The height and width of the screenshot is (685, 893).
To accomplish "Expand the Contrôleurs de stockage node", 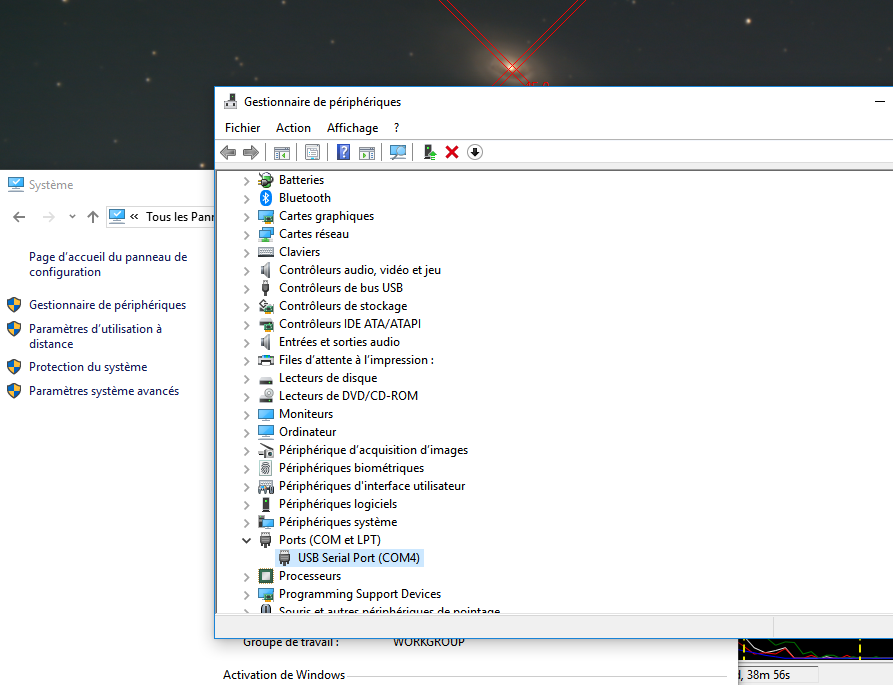I will [247, 307].
